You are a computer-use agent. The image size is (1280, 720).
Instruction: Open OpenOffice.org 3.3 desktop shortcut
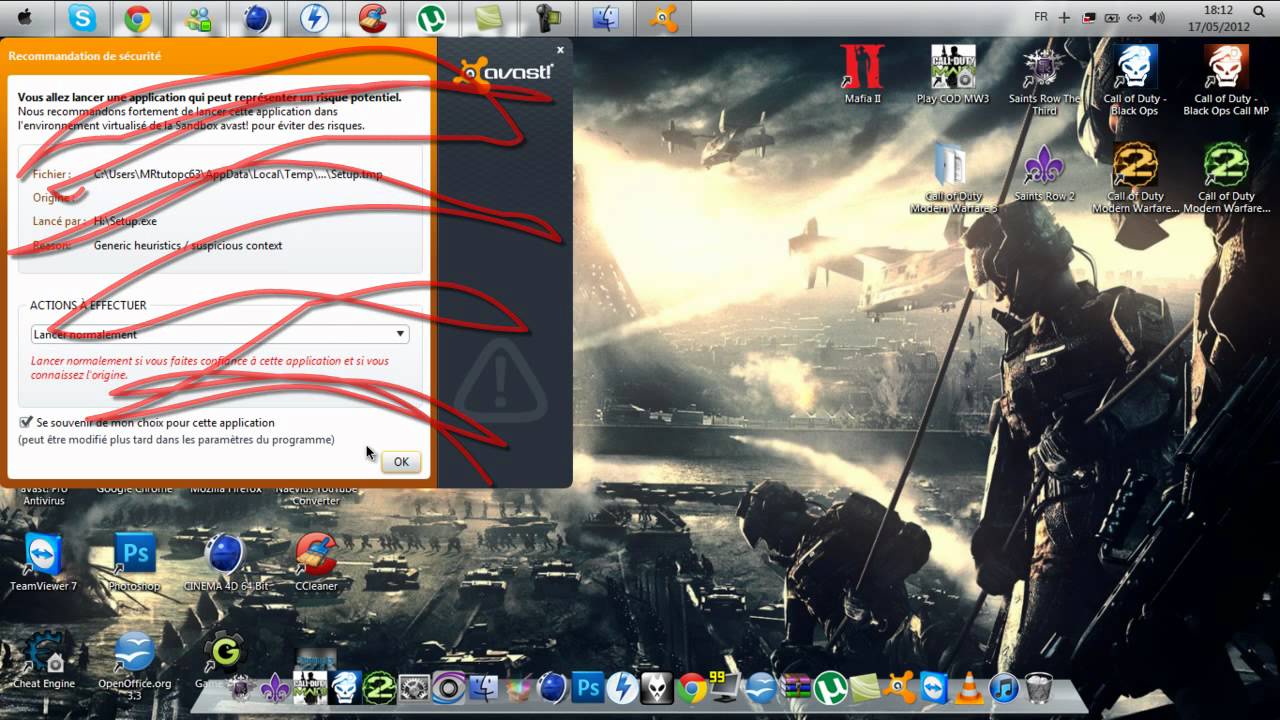tap(134, 665)
